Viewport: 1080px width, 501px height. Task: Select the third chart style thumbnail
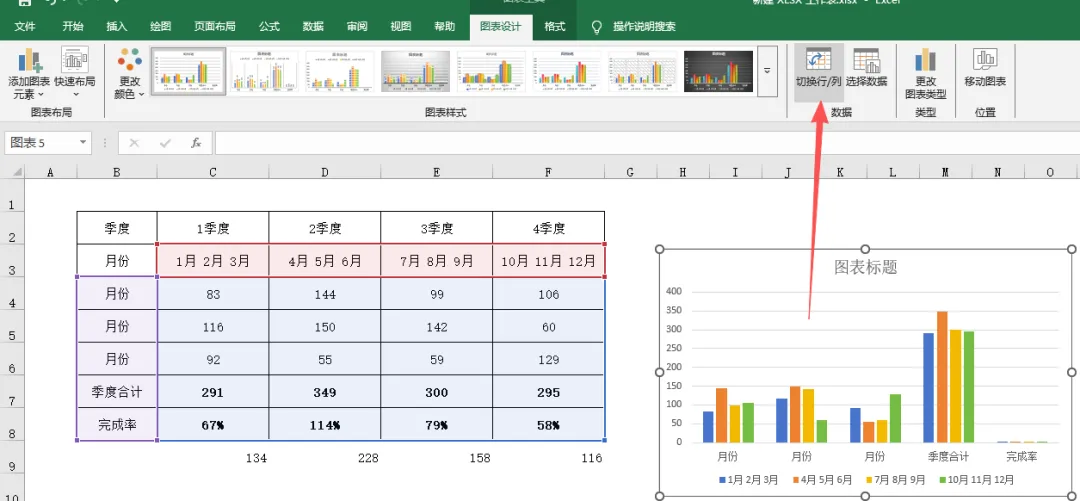(340, 72)
